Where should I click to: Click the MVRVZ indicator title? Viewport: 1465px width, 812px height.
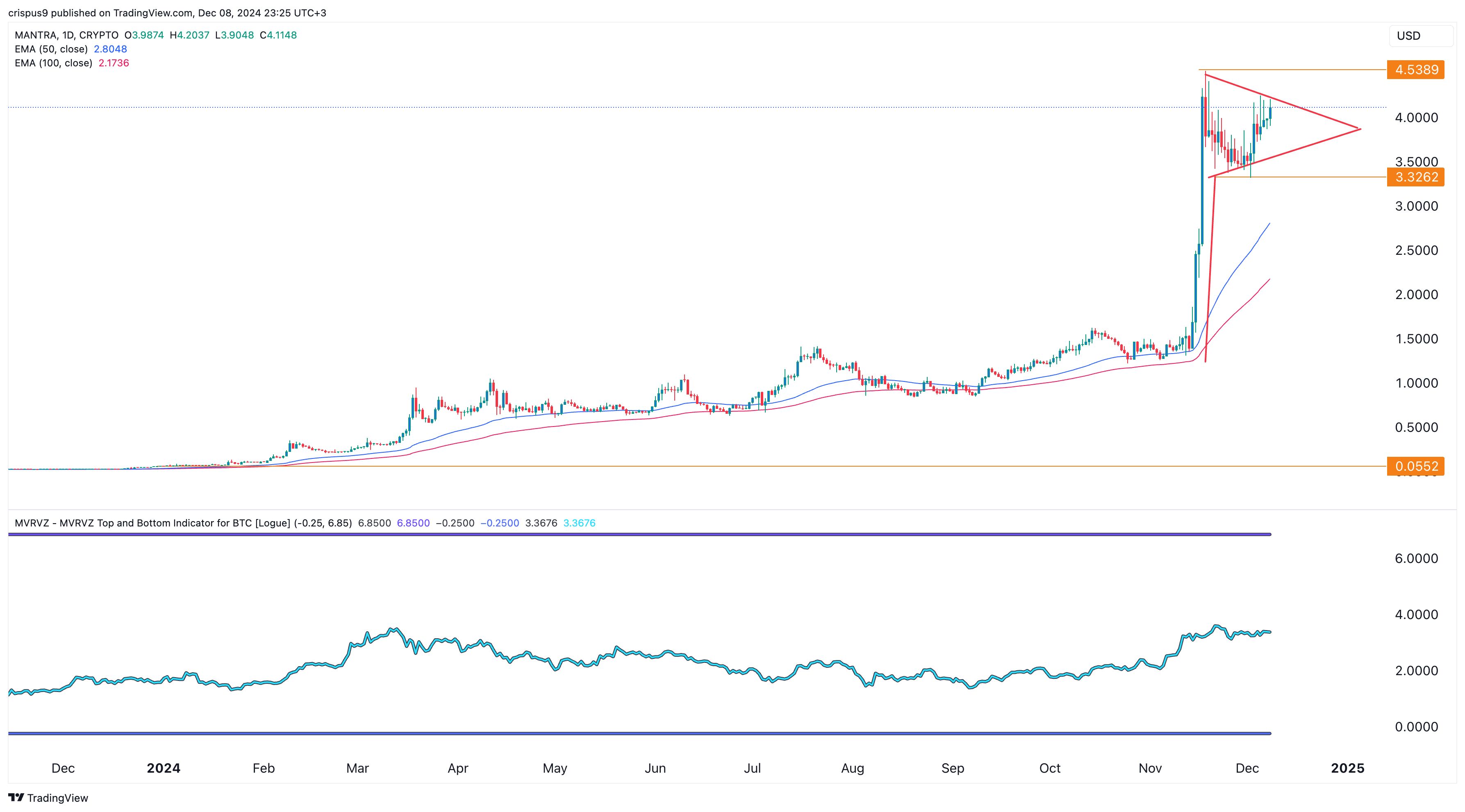(x=183, y=523)
